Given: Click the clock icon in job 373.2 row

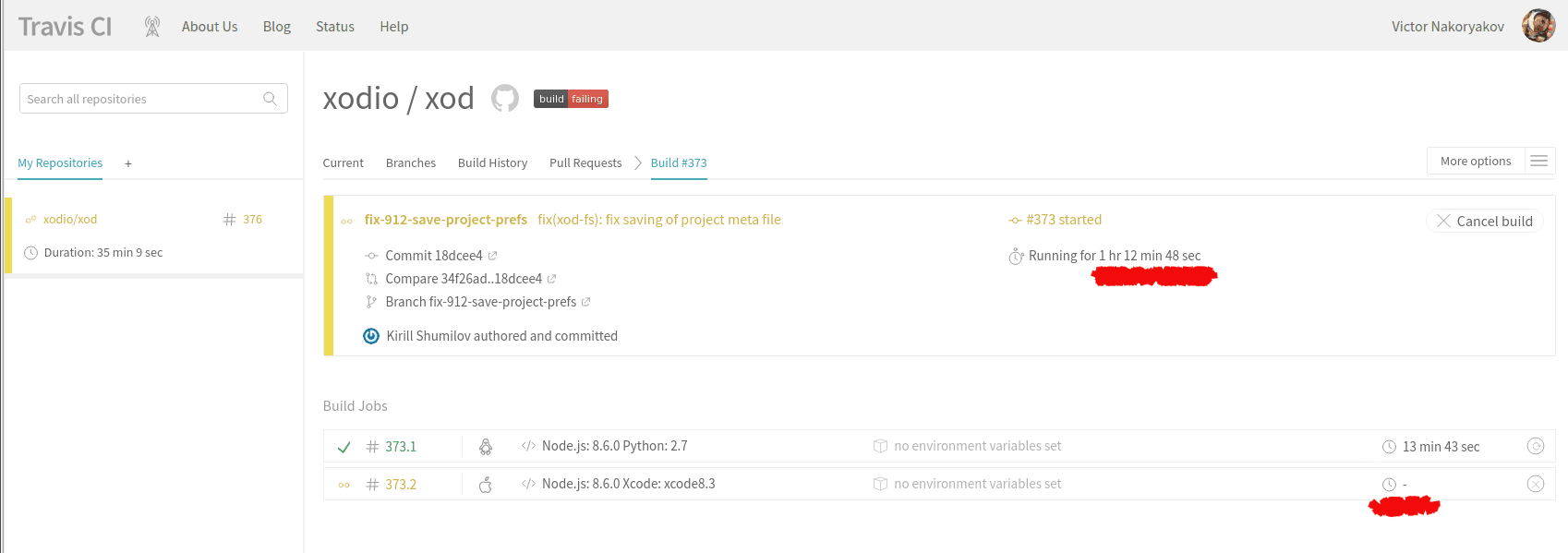Looking at the screenshot, I should (x=1389, y=485).
